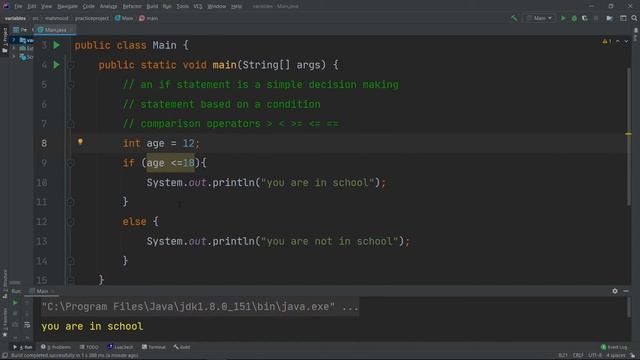This screenshot has width=640, height=360.
Task: Click the Search Everywhere magnifier icon
Action: tap(634, 18)
